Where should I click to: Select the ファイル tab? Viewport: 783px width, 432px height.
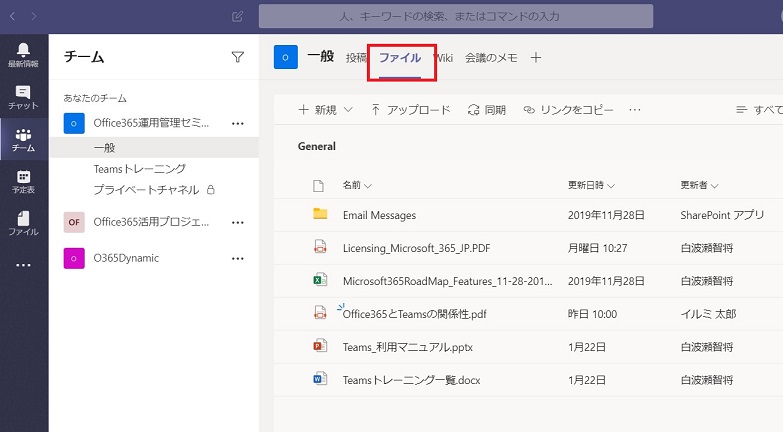(x=400, y=58)
